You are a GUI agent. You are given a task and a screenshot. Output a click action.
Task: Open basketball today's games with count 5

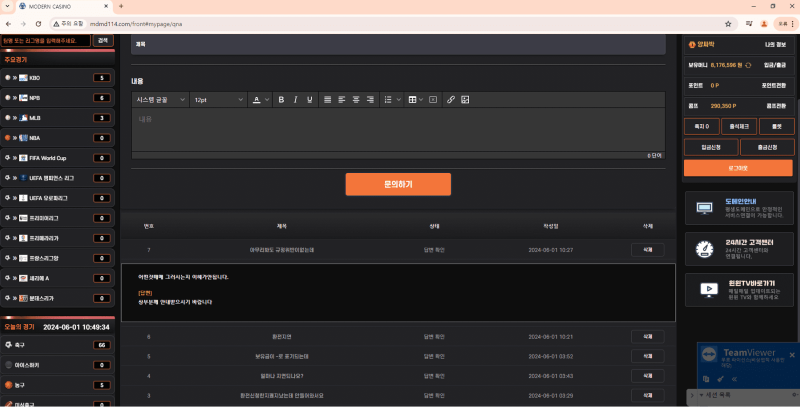pos(58,385)
